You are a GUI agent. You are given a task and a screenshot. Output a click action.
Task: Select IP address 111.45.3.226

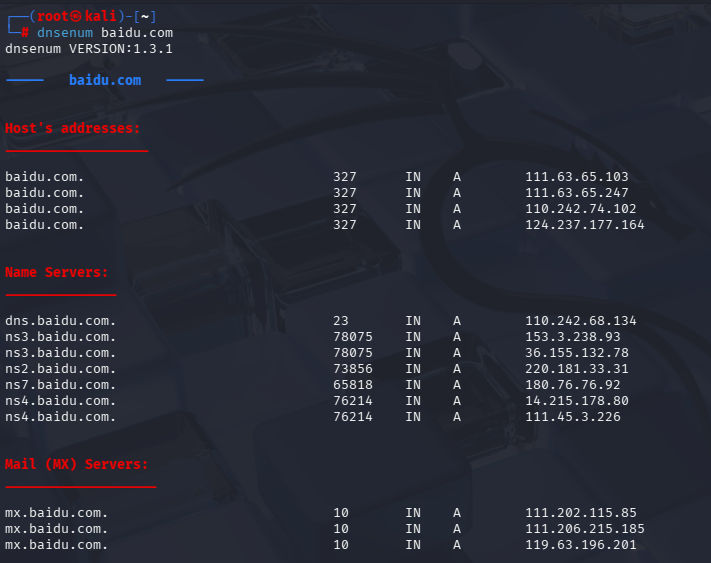click(x=573, y=417)
